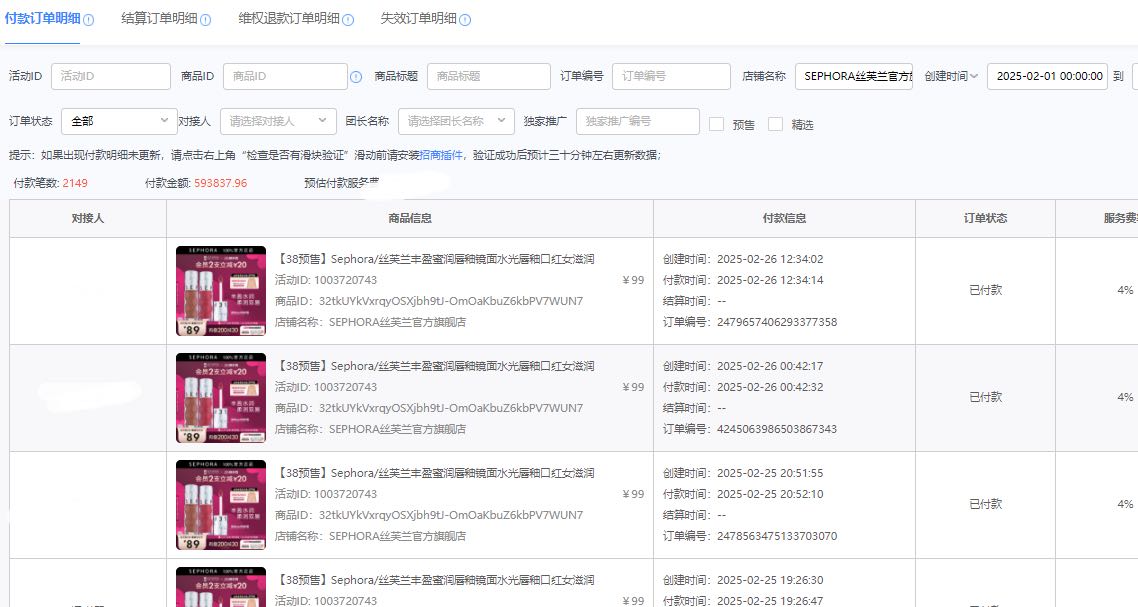This screenshot has width=1138, height=607.
Task: Click info icon beside 失效订单明细
Action: point(465,20)
